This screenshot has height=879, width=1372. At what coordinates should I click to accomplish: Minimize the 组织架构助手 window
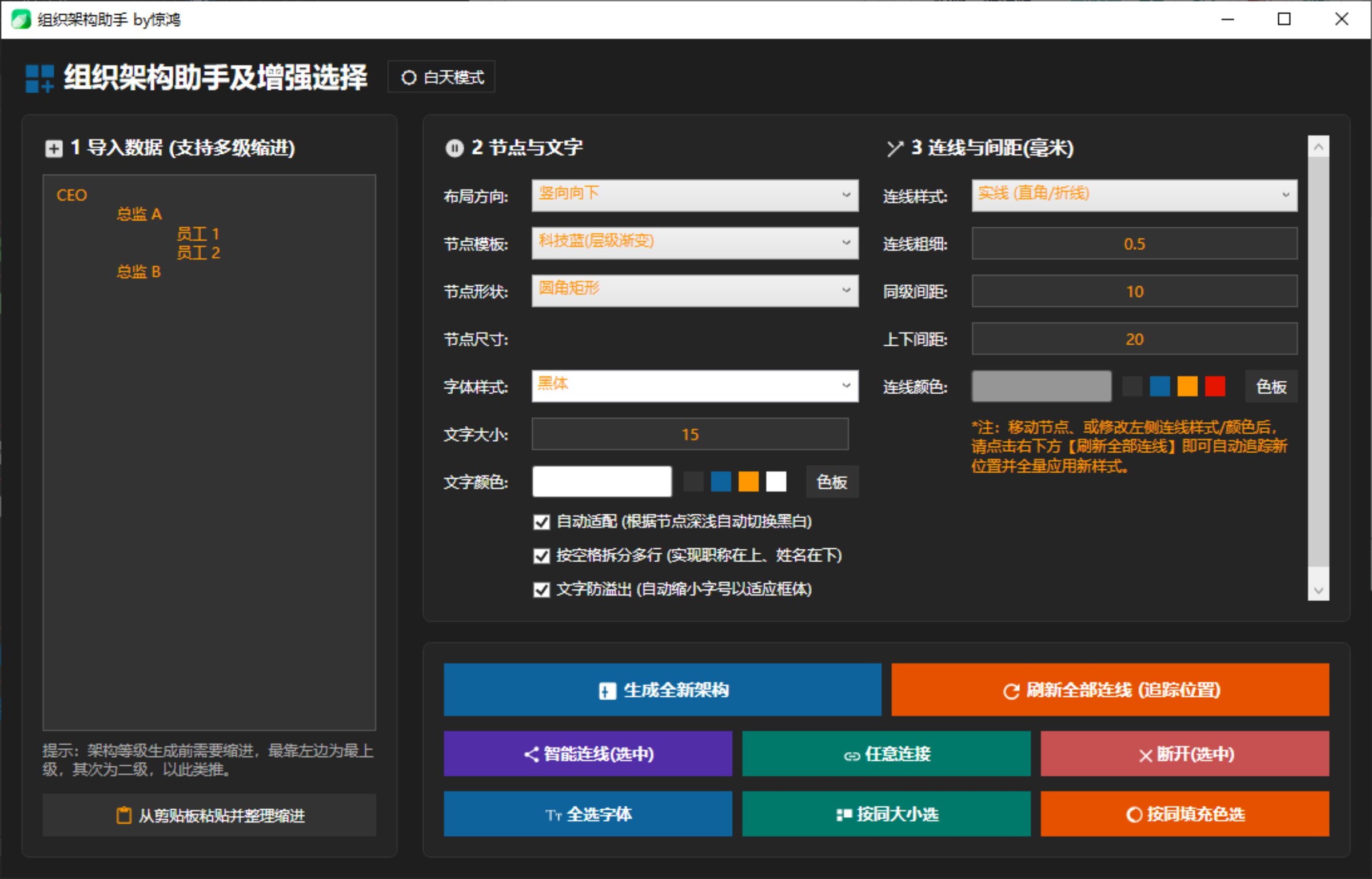1227,19
